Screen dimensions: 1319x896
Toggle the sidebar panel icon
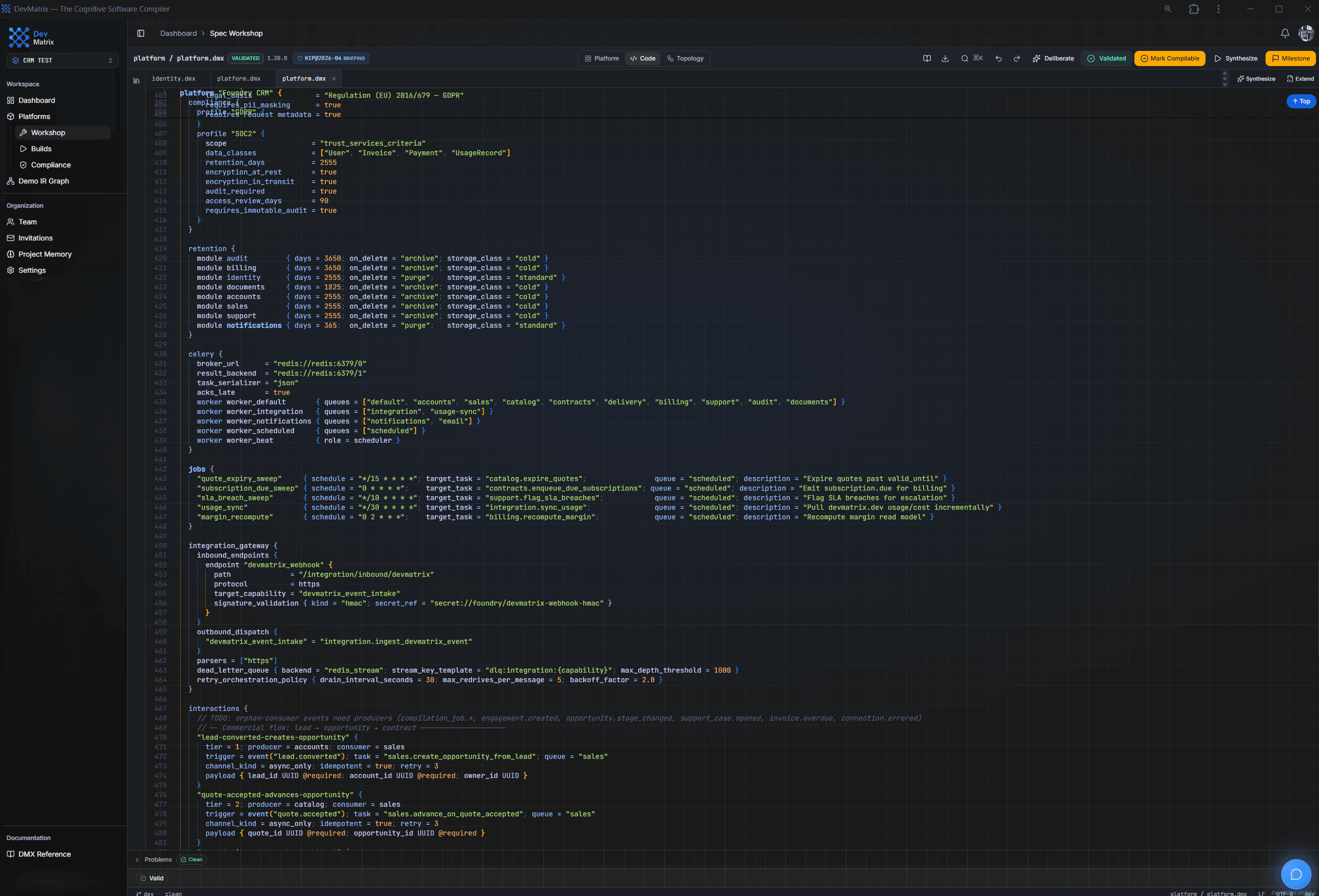(x=141, y=33)
